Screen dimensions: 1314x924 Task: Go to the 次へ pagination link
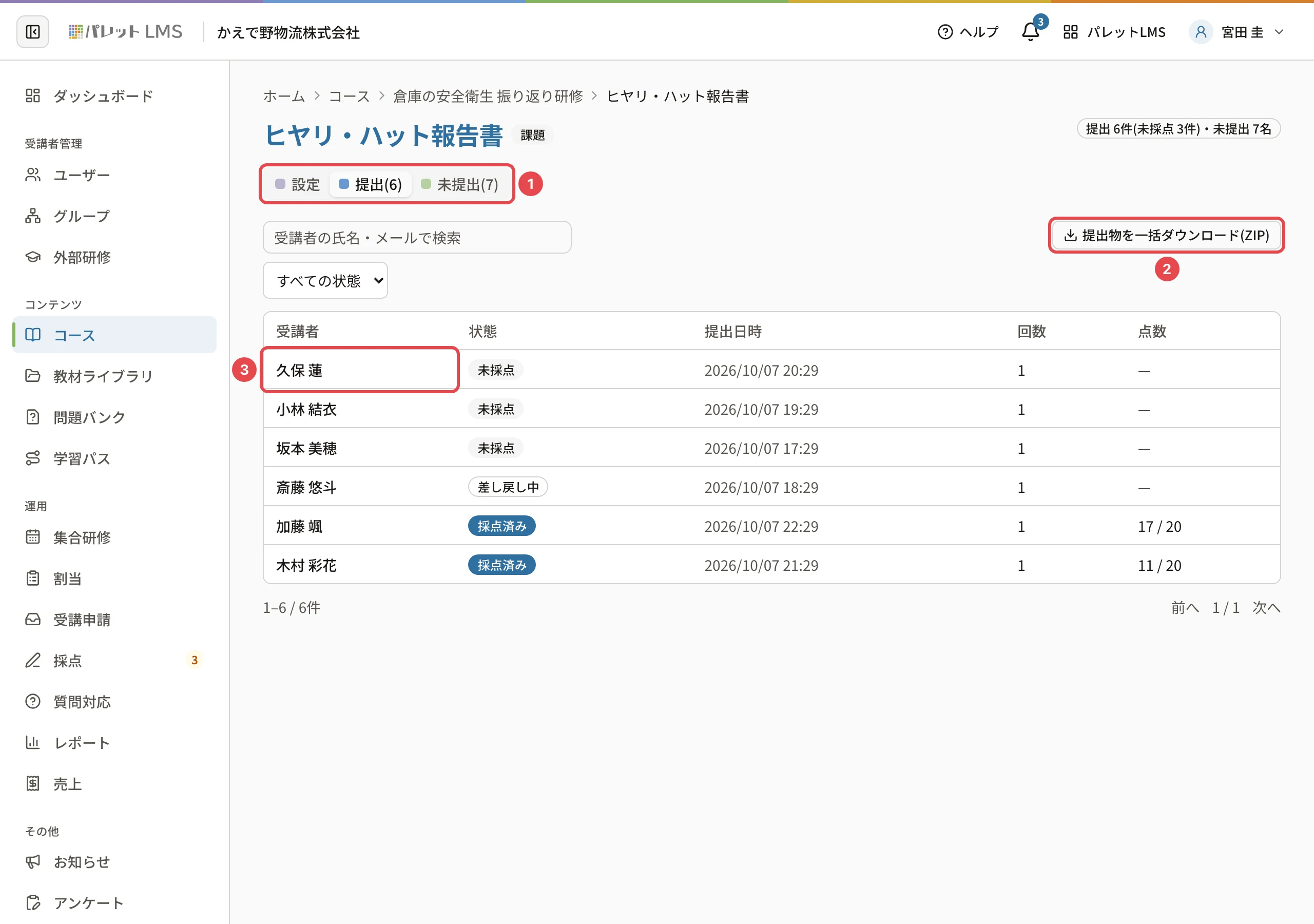point(1266,607)
